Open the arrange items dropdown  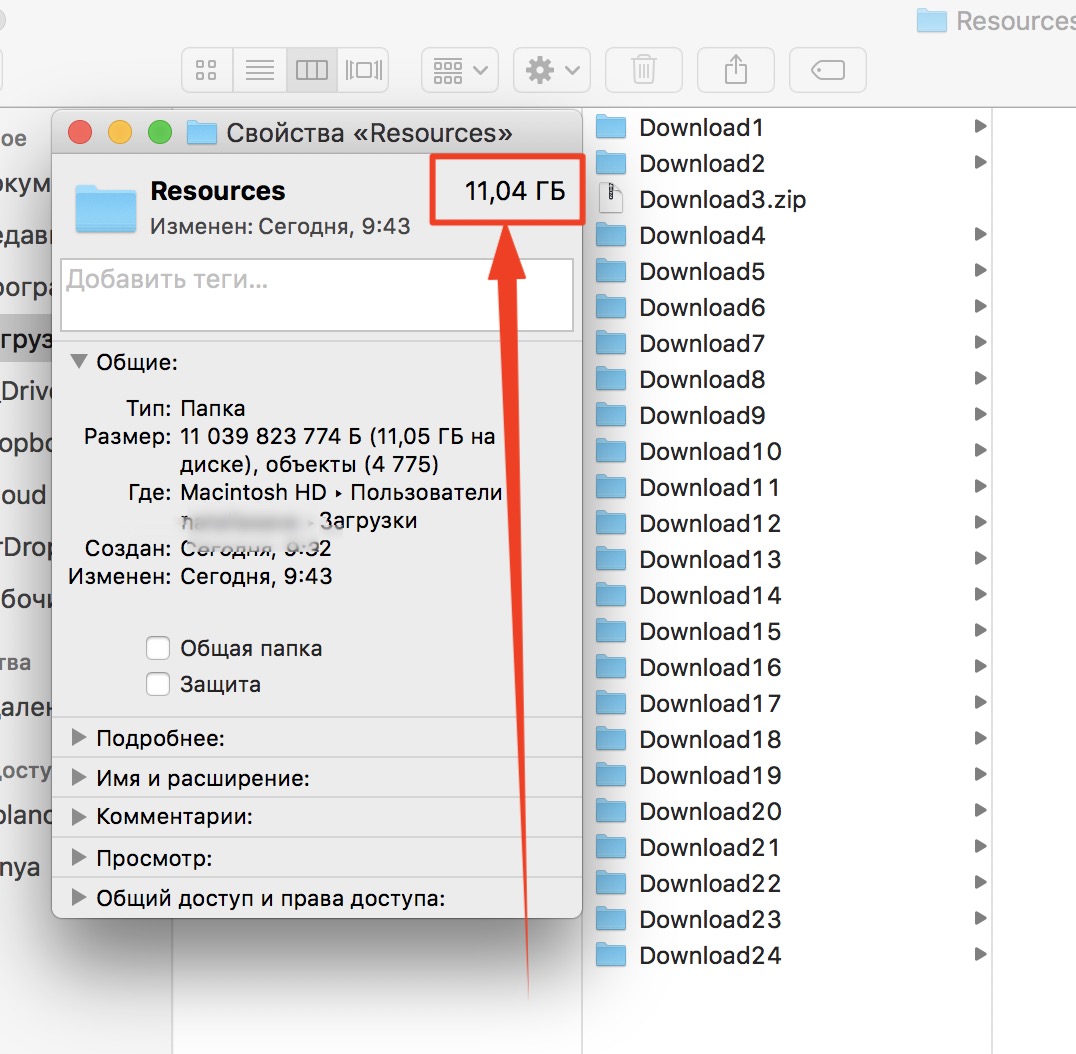click(x=460, y=70)
